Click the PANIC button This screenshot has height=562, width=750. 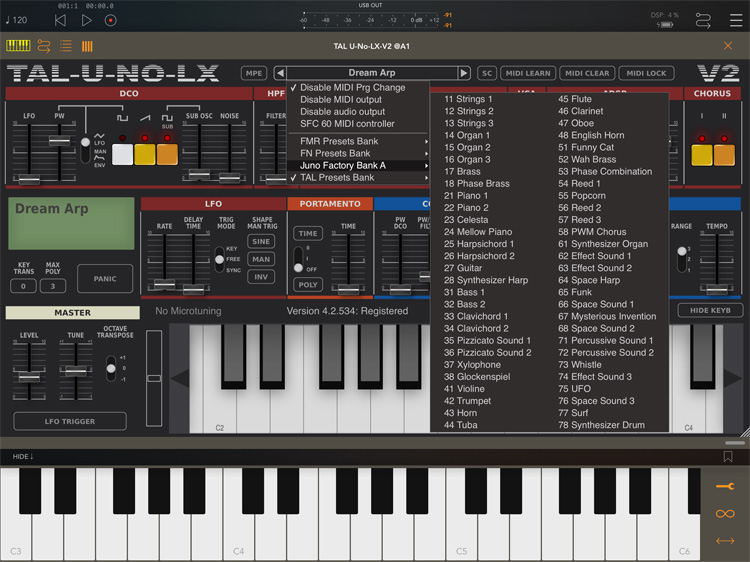tap(105, 278)
